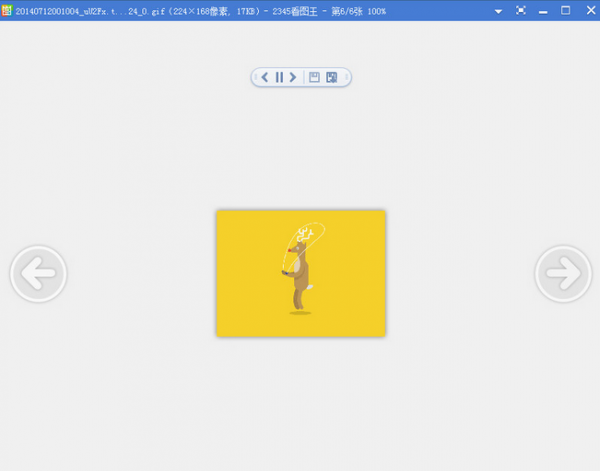The height and width of the screenshot is (471, 600).
Task: Click the 2345看图王 app icon in title bar
Action: click(x=7, y=10)
